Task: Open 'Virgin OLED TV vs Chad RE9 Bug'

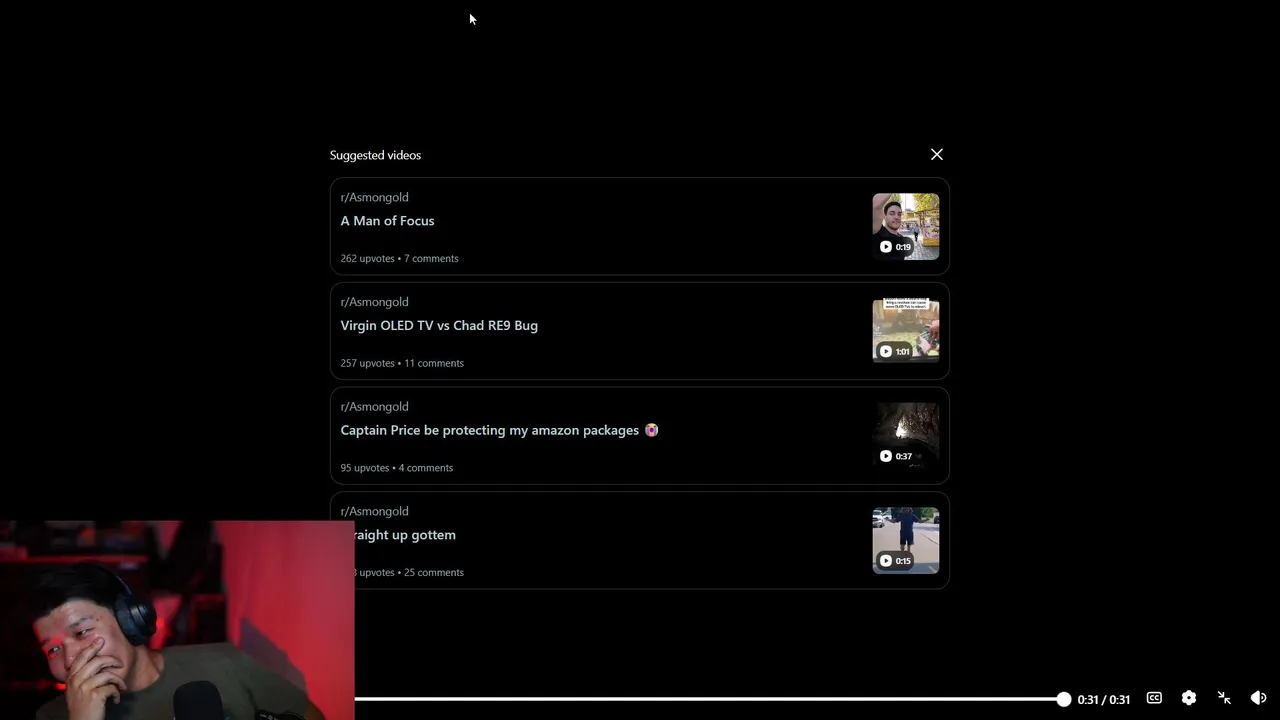Action: pyautogui.click(x=439, y=325)
